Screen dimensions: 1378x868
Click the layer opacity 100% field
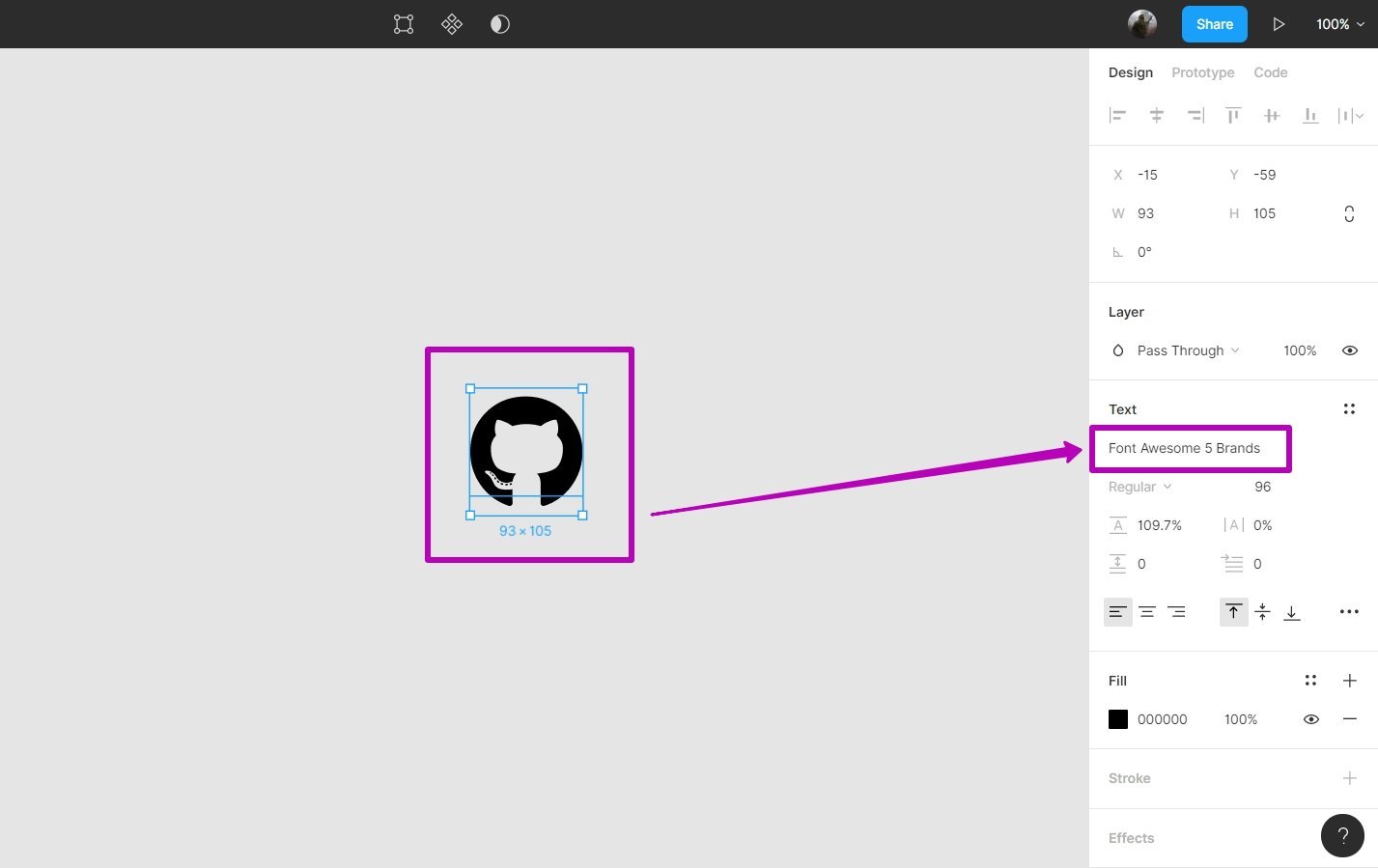point(1300,350)
